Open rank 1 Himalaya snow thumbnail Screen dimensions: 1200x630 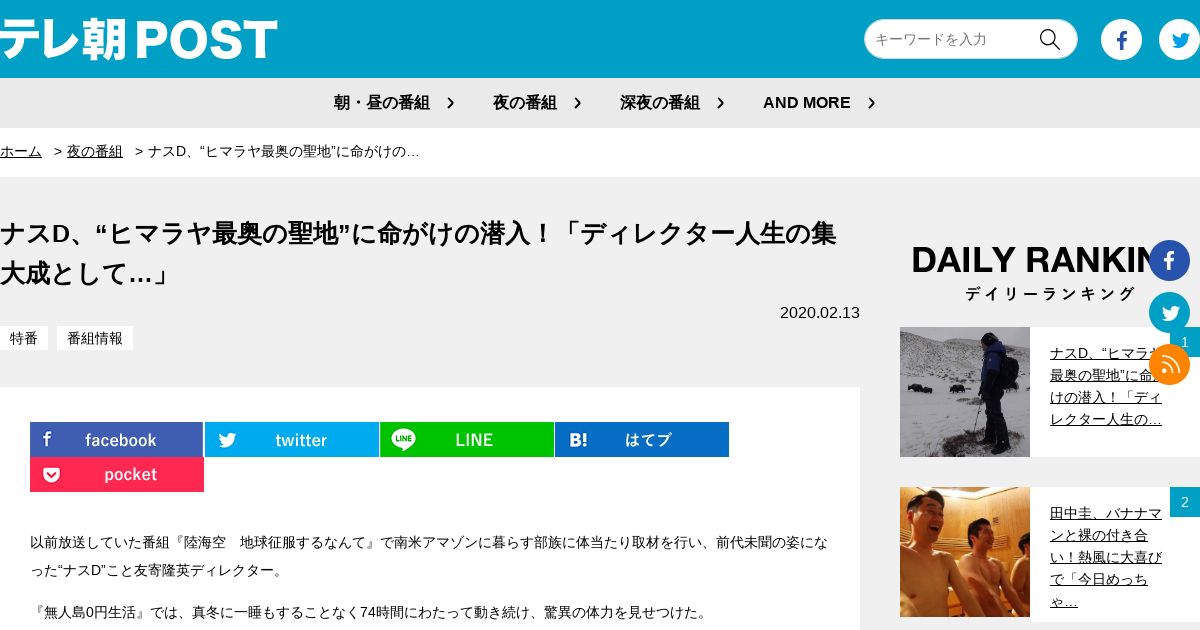coord(965,392)
